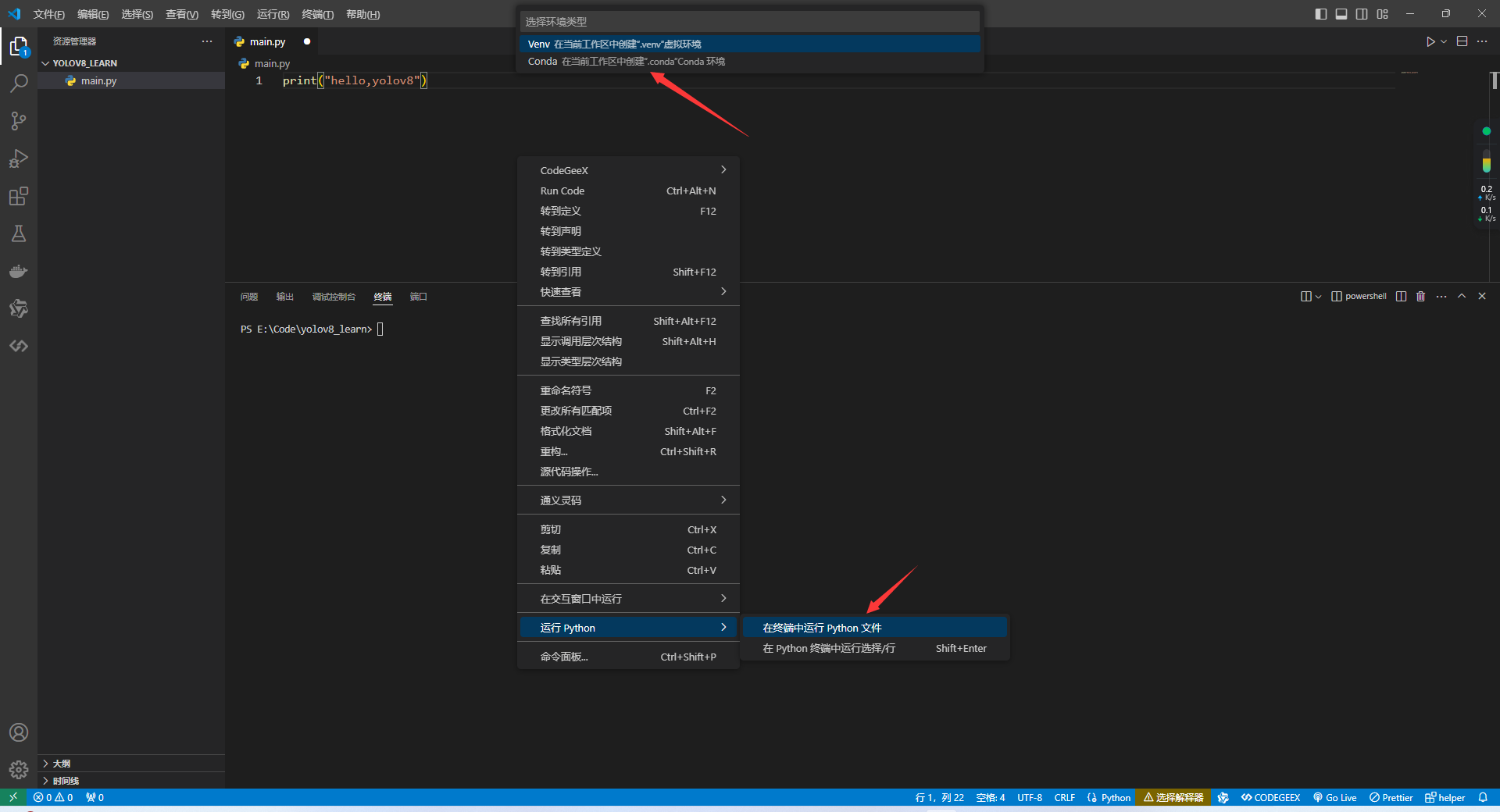Open the Run and Debug view icon
Screen dimensions: 1500x812
(19, 158)
